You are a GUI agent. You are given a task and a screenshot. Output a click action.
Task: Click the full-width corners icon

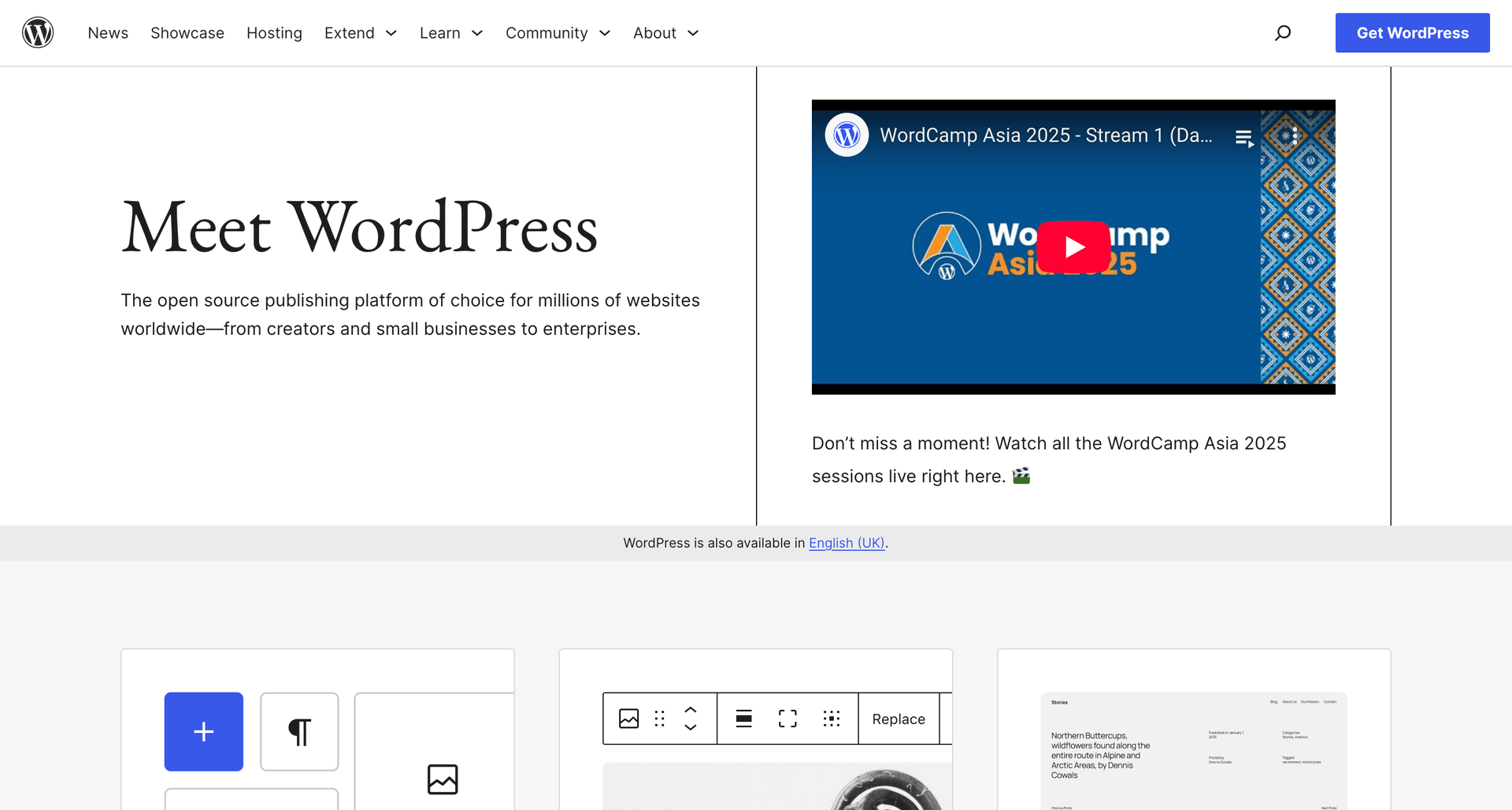point(787,719)
